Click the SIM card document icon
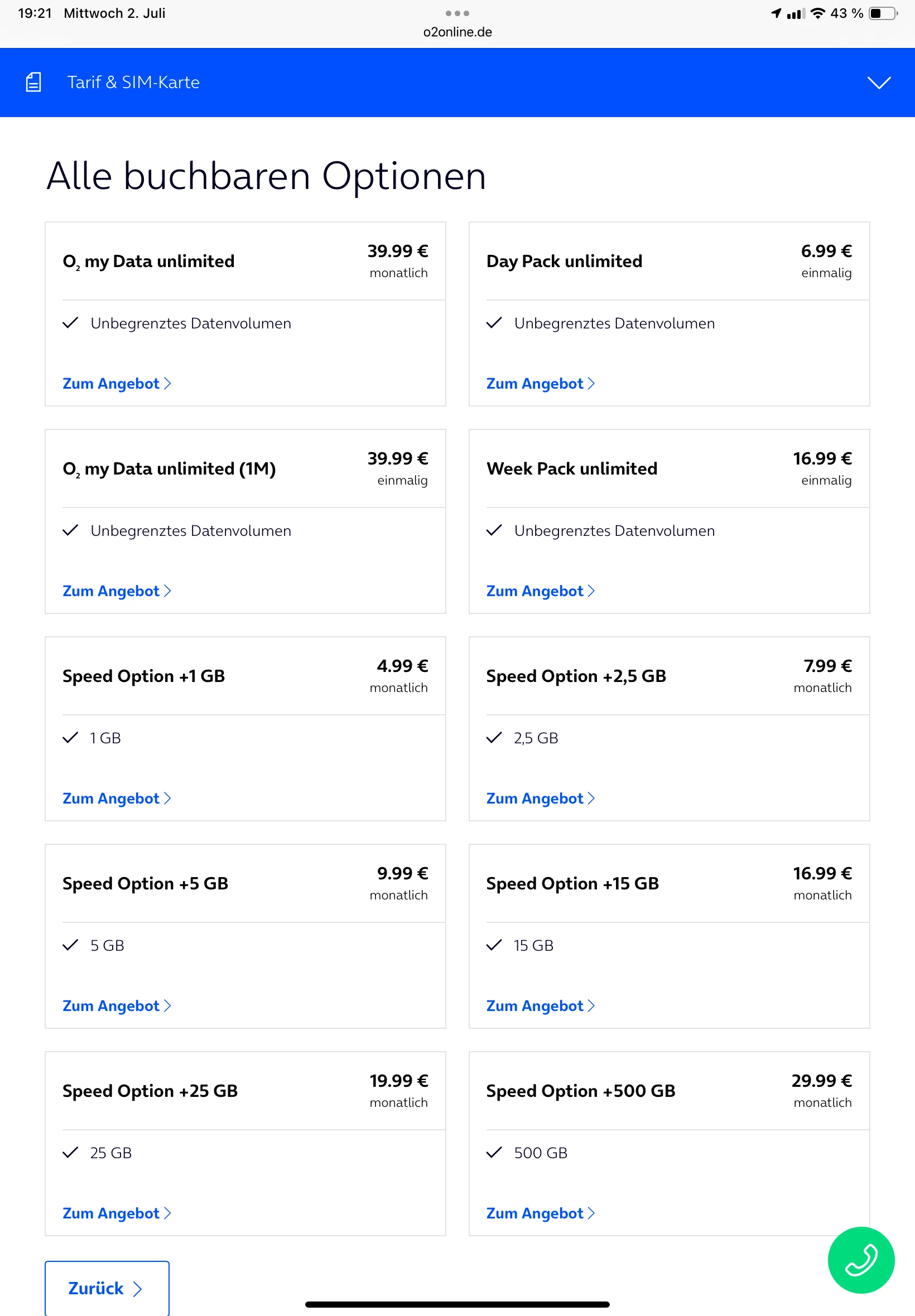This screenshot has height=1316, width=915. [x=34, y=82]
